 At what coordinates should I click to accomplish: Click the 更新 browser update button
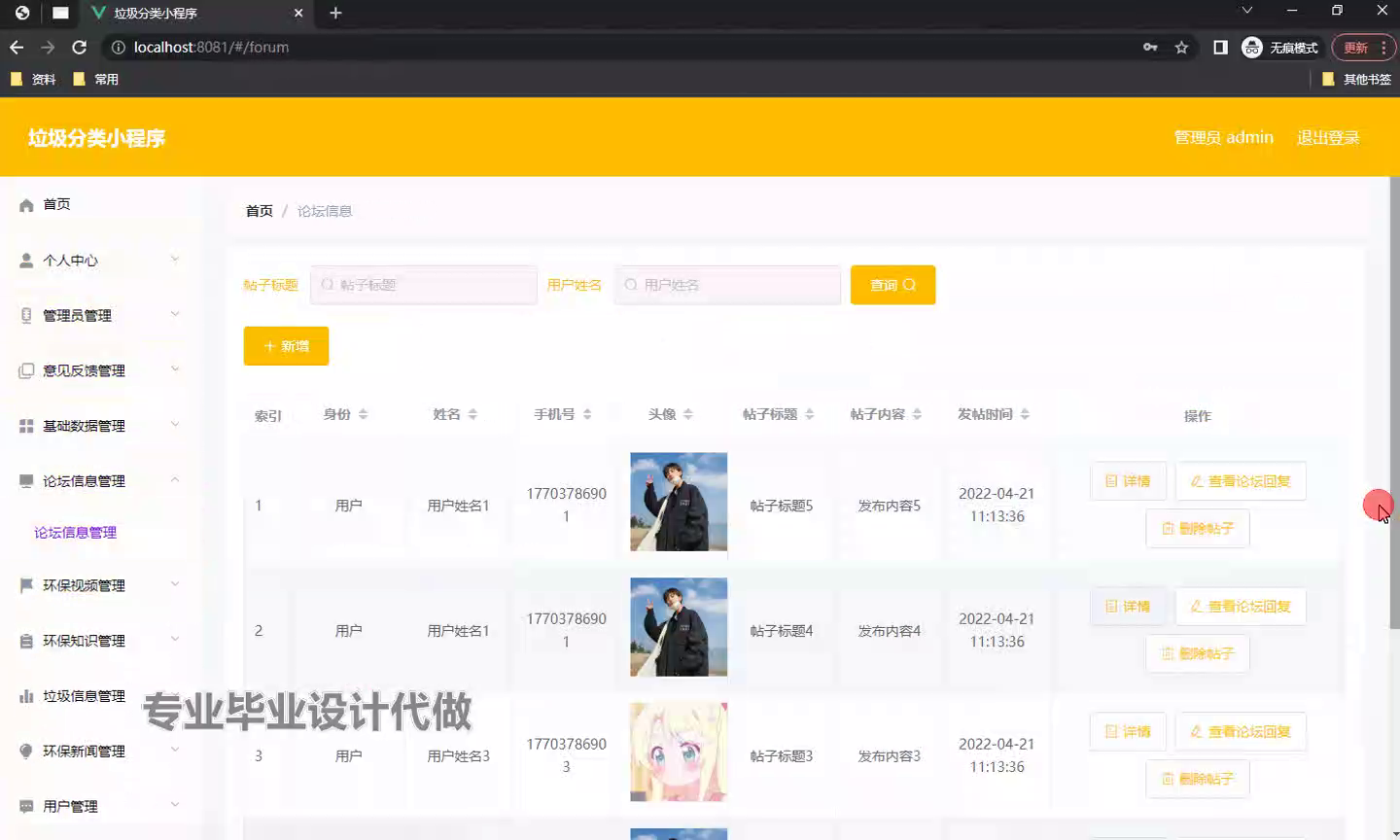click(x=1363, y=47)
